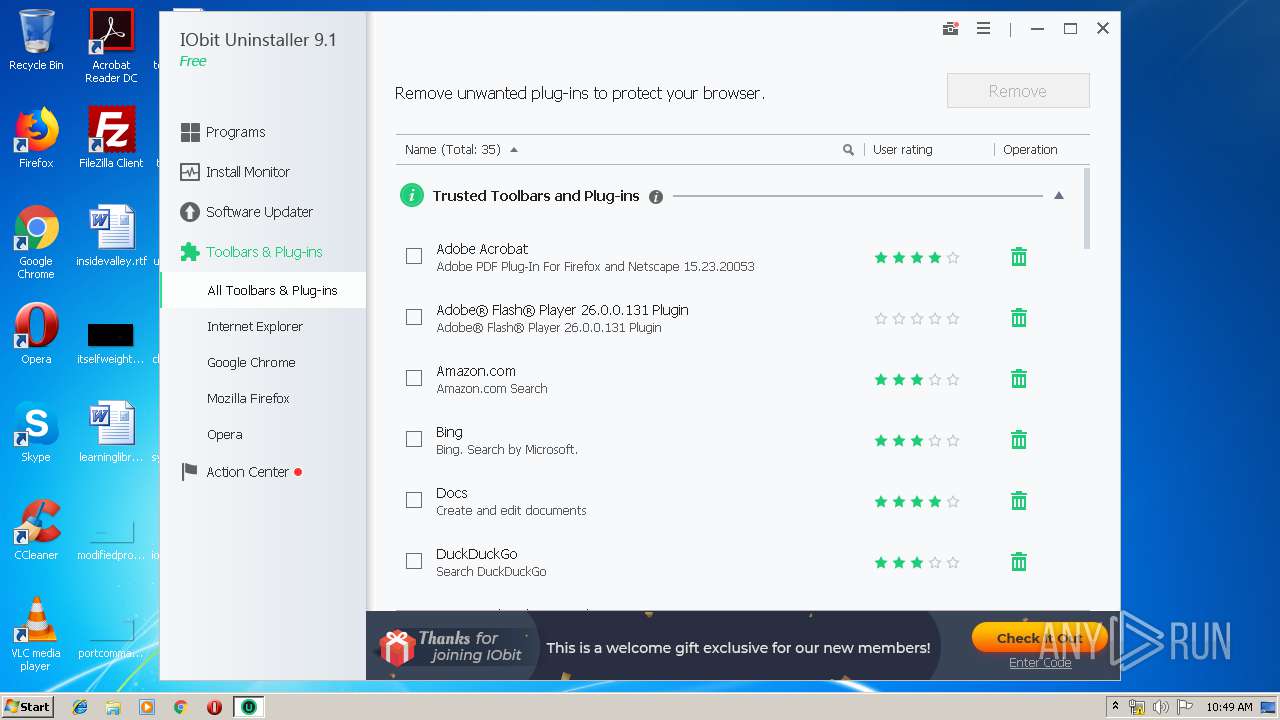Click the Remove button
The image size is (1280, 720).
(x=1018, y=91)
